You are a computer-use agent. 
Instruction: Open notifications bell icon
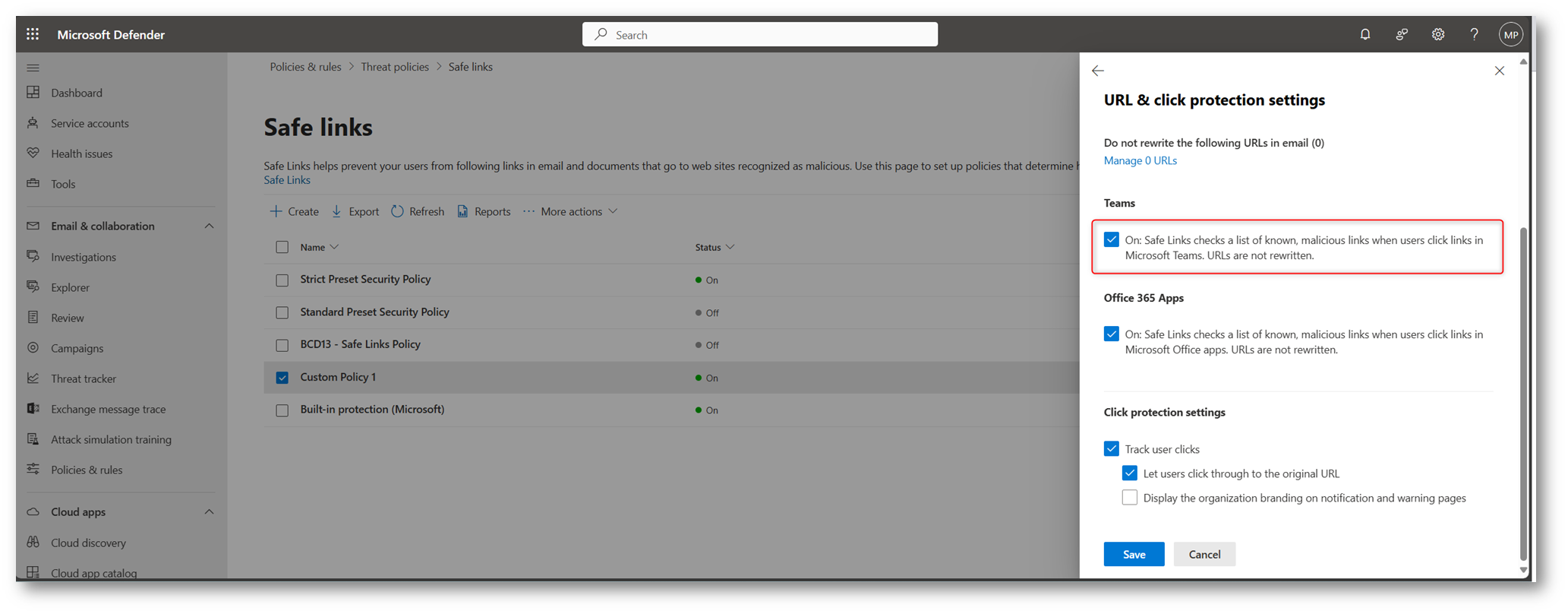(1365, 34)
